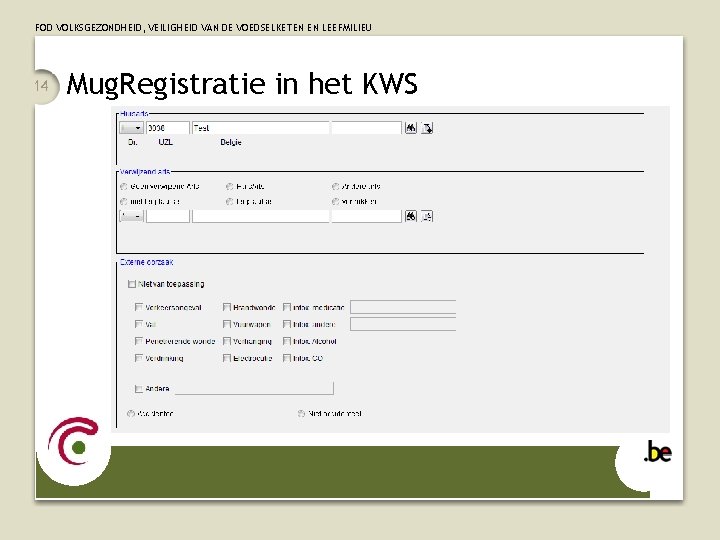Select the first radio option under Verwijzend arts
The height and width of the screenshot is (540, 720).
click(124, 186)
